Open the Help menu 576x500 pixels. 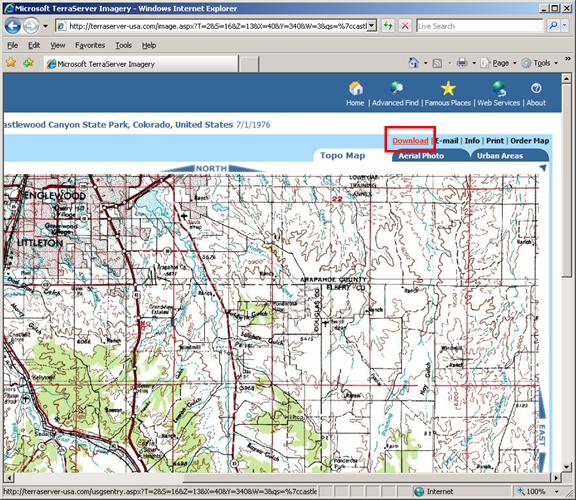pos(149,45)
